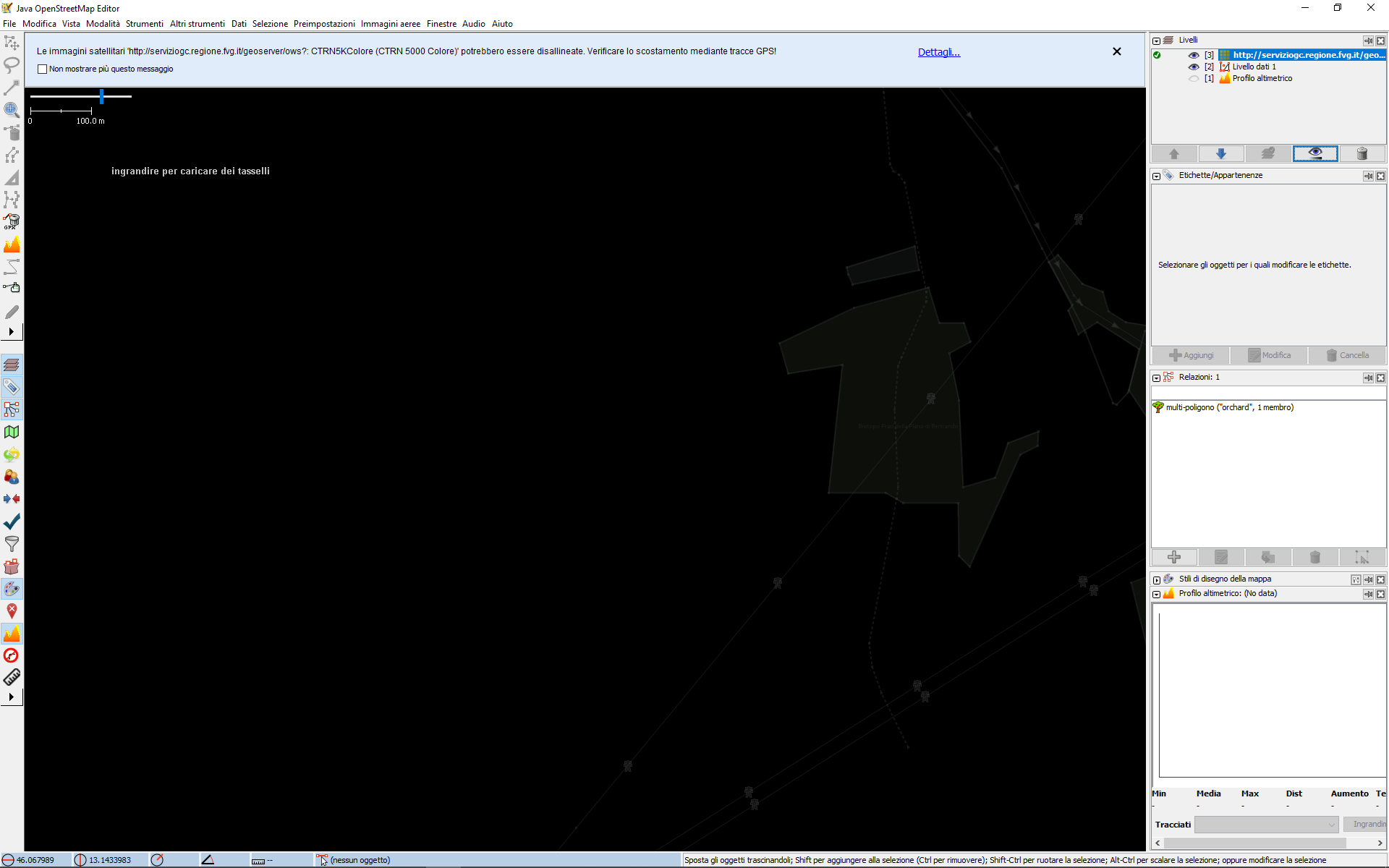Dismiss the imagery misalignment notification
This screenshot has width=1389, height=868.
click(x=1117, y=51)
